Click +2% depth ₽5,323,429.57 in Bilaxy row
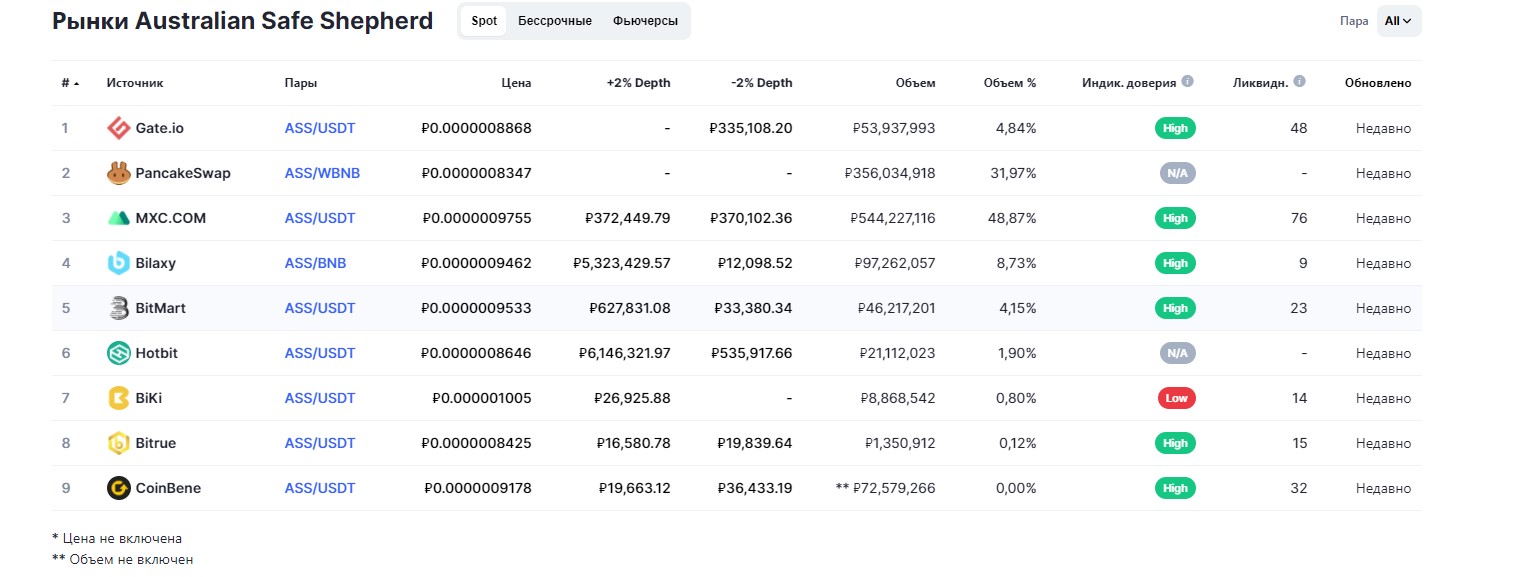This screenshot has height=577, width=1515. 621,263
